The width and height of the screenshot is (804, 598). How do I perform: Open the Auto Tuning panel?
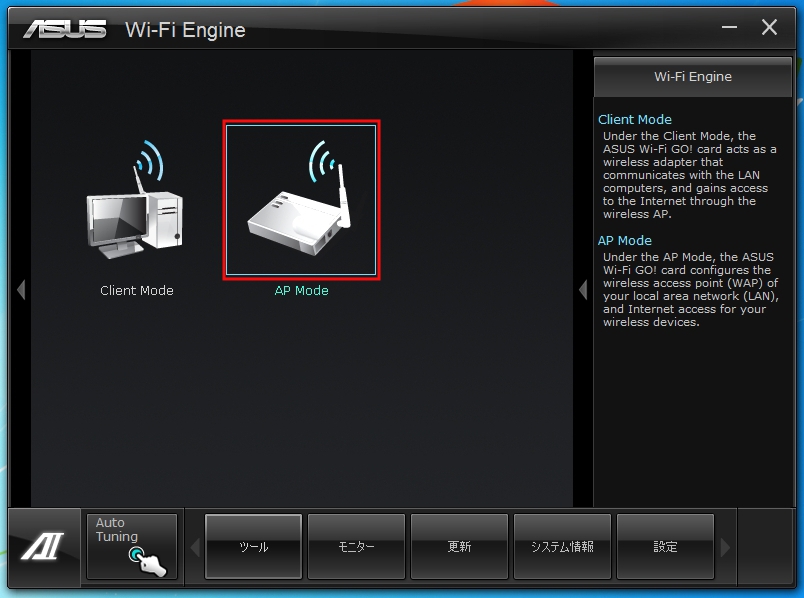click(x=132, y=546)
